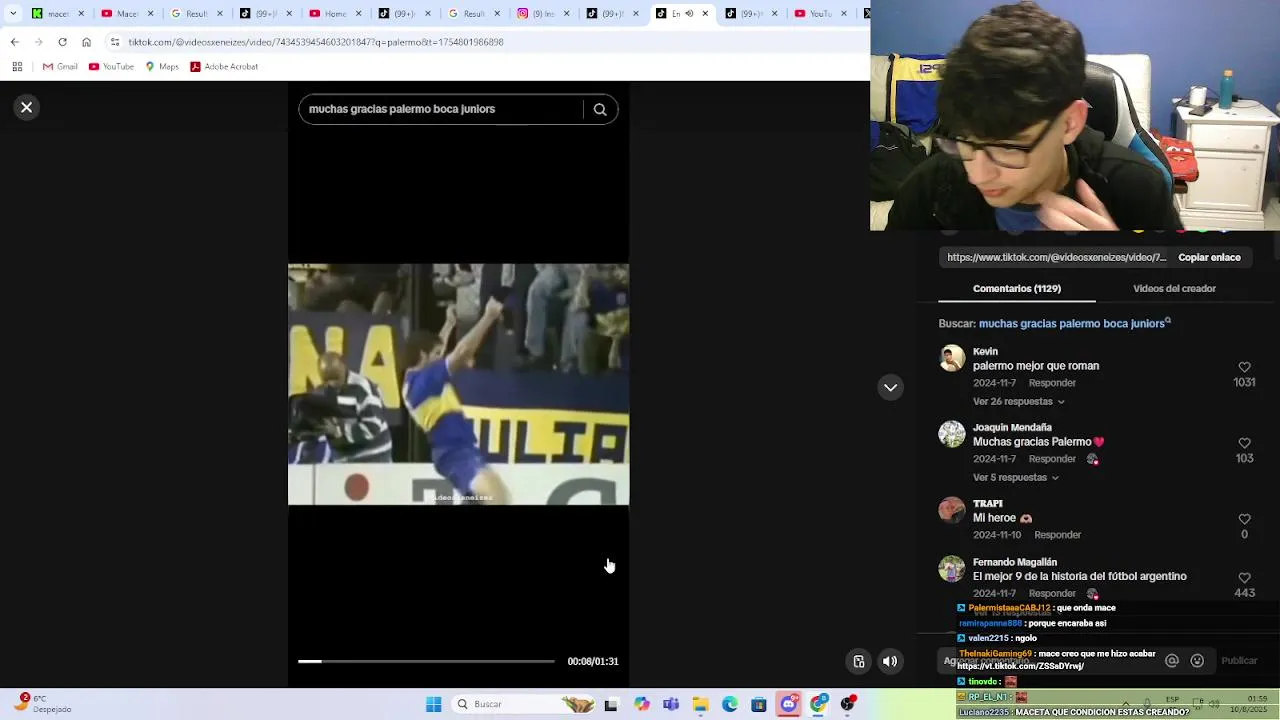
Task: Copy the video link with Copiar enlace
Action: coord(1209,257)
